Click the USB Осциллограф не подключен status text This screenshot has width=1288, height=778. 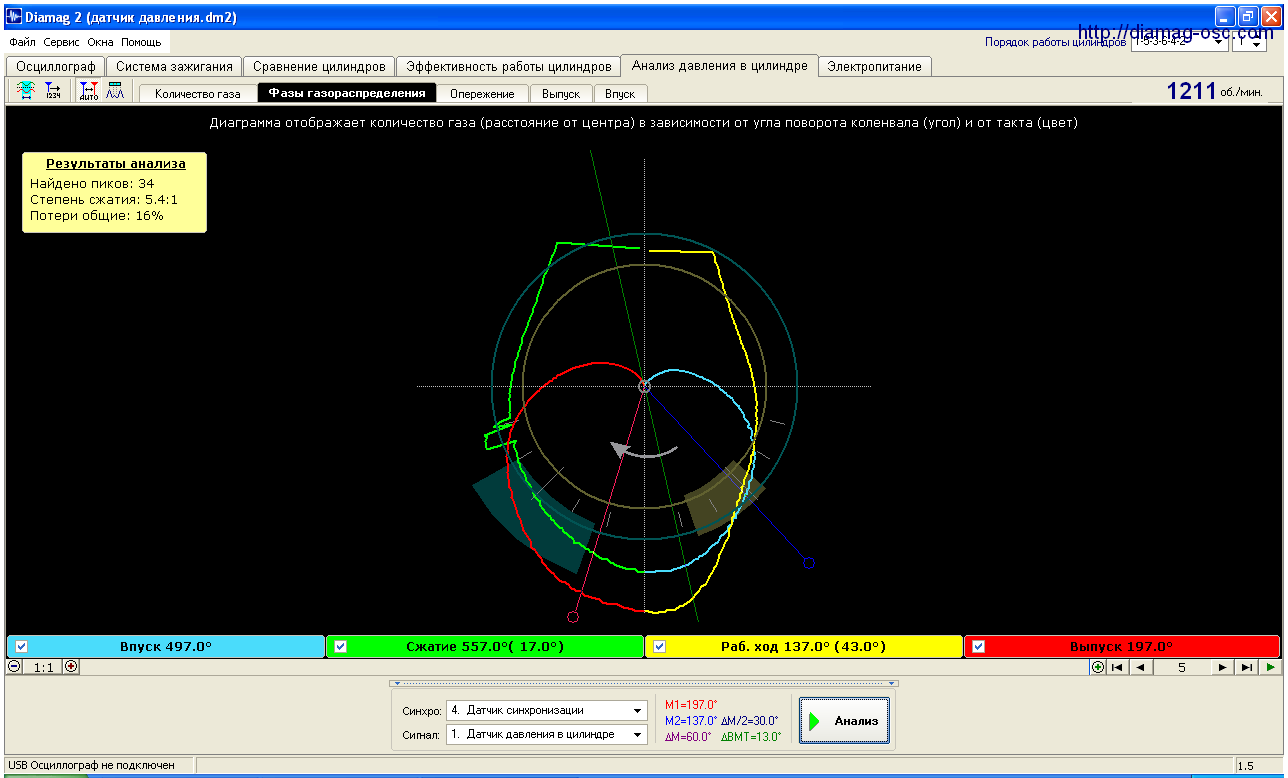91,765
